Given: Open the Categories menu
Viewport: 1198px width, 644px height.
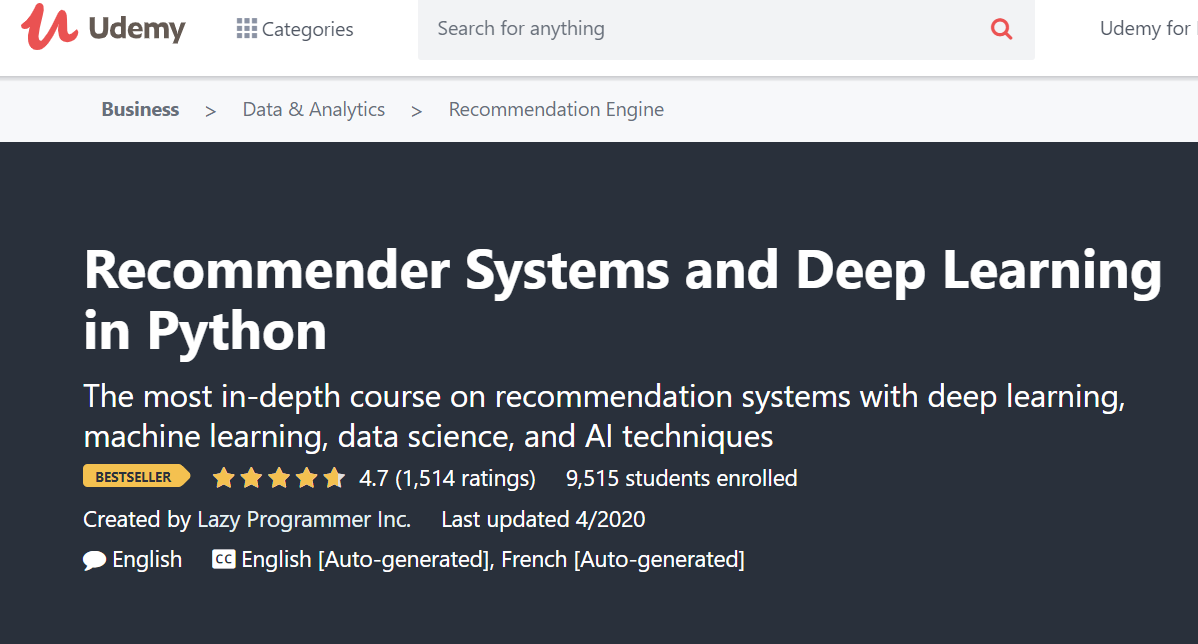Looking at the screenshot, I should point(306,28).
